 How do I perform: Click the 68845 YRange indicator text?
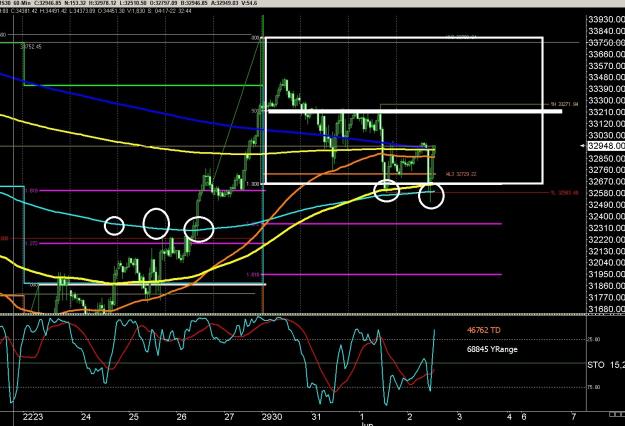point(492,349)
